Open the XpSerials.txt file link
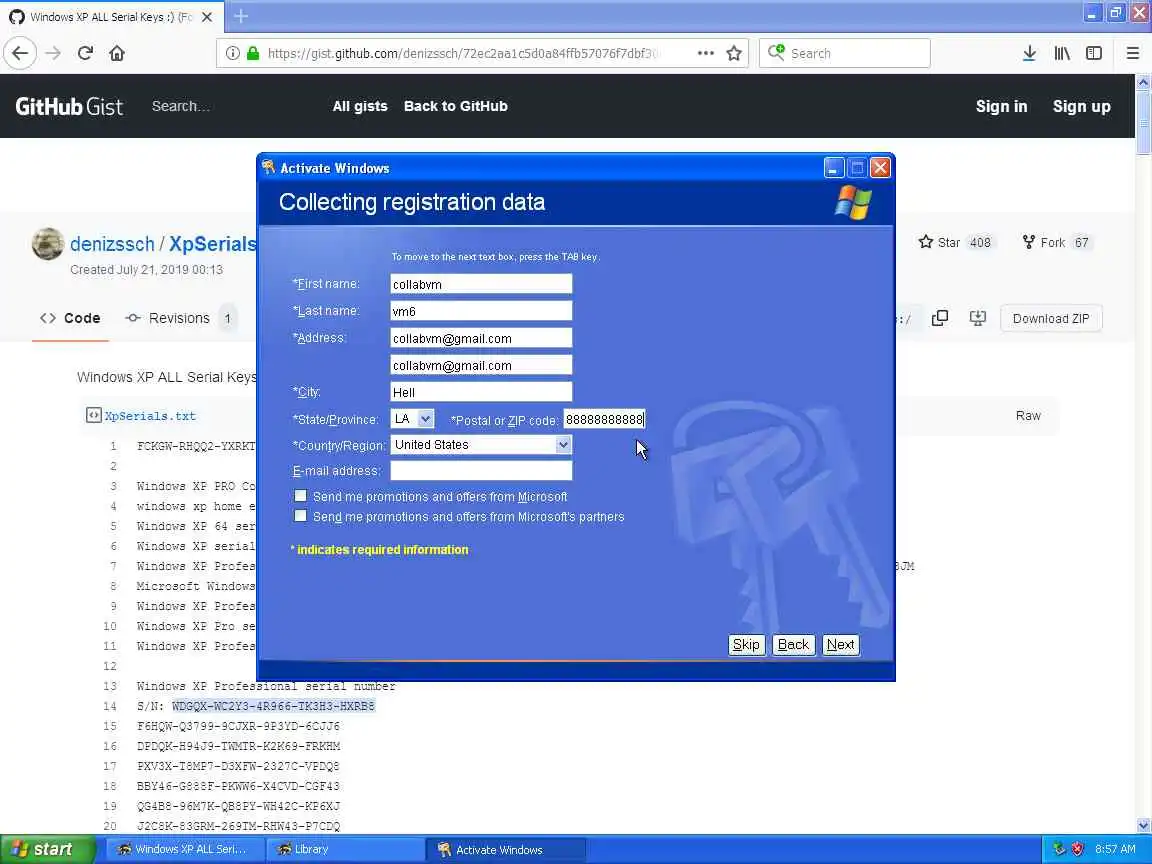This screenshot has height=864, width=1152. pyautogui.click(x=150, y=416)
